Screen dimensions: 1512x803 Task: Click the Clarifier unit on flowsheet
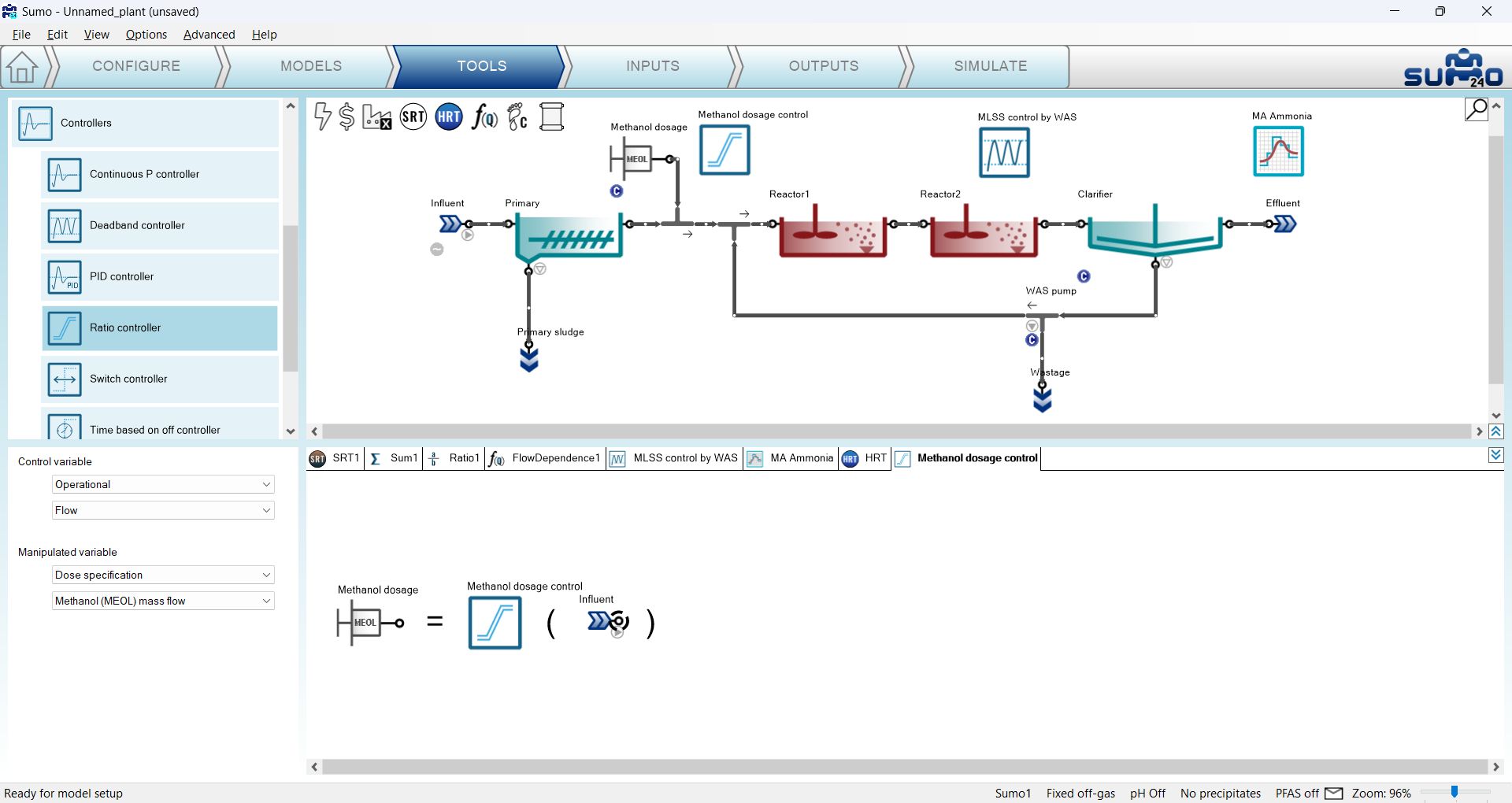[1154, 231]
